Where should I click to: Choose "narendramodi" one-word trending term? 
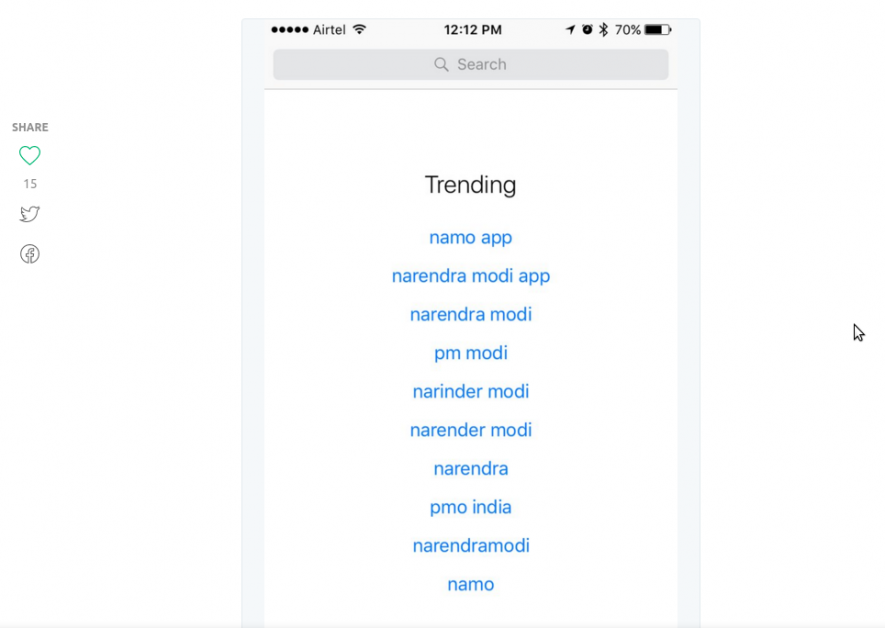pyautogui.click(x=470, y=546)
